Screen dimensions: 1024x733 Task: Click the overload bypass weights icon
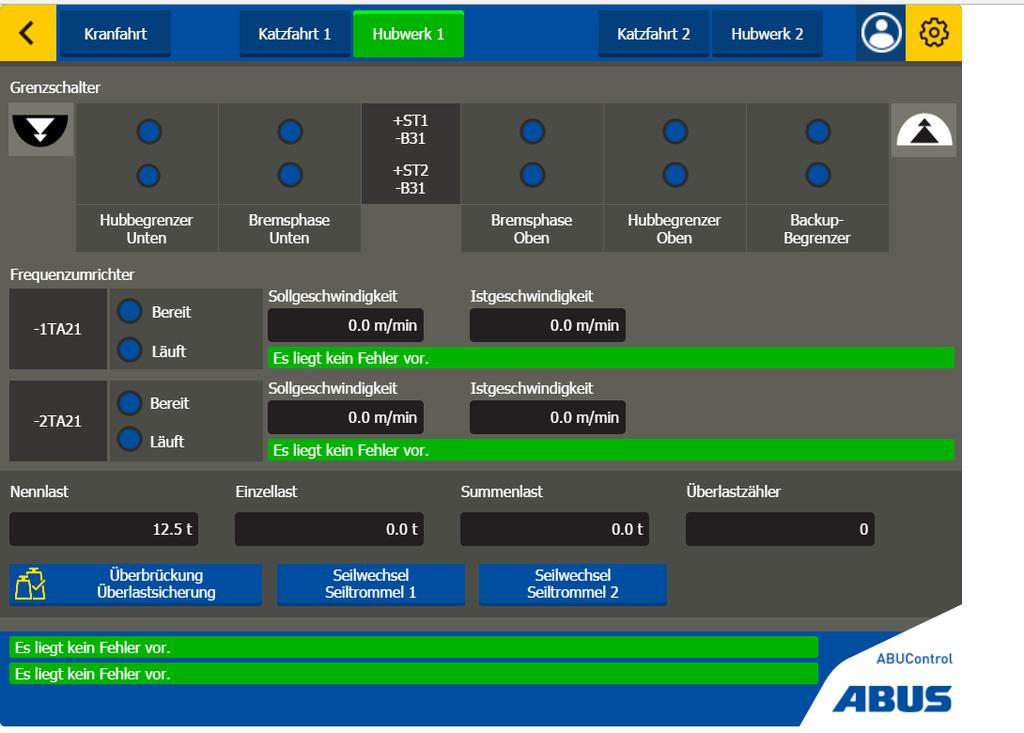[x=31, y=583]
